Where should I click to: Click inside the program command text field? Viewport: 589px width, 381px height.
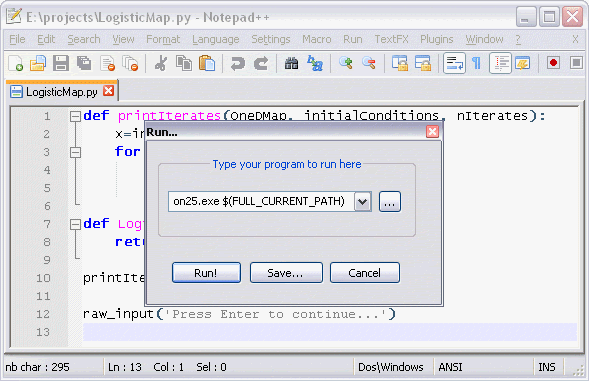(x=261, y=202)
